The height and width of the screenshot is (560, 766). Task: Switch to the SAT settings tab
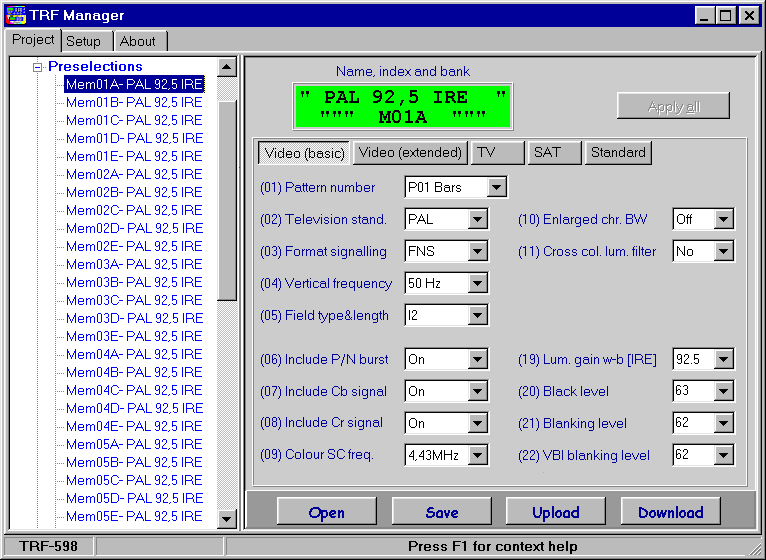click(x=553, y=152)
